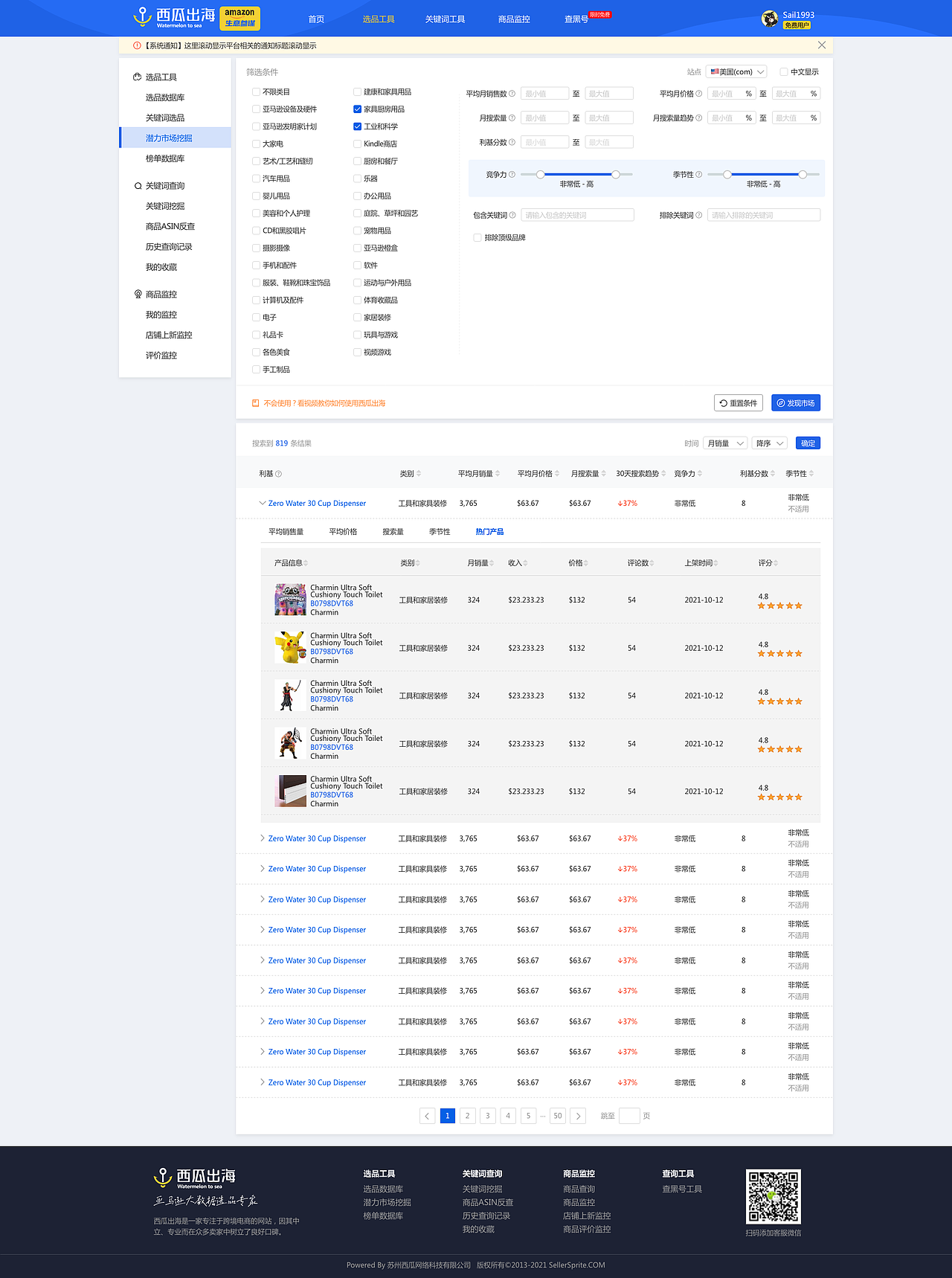Click the 选品工具 sidebar section icon

click(x=137, y=77)
